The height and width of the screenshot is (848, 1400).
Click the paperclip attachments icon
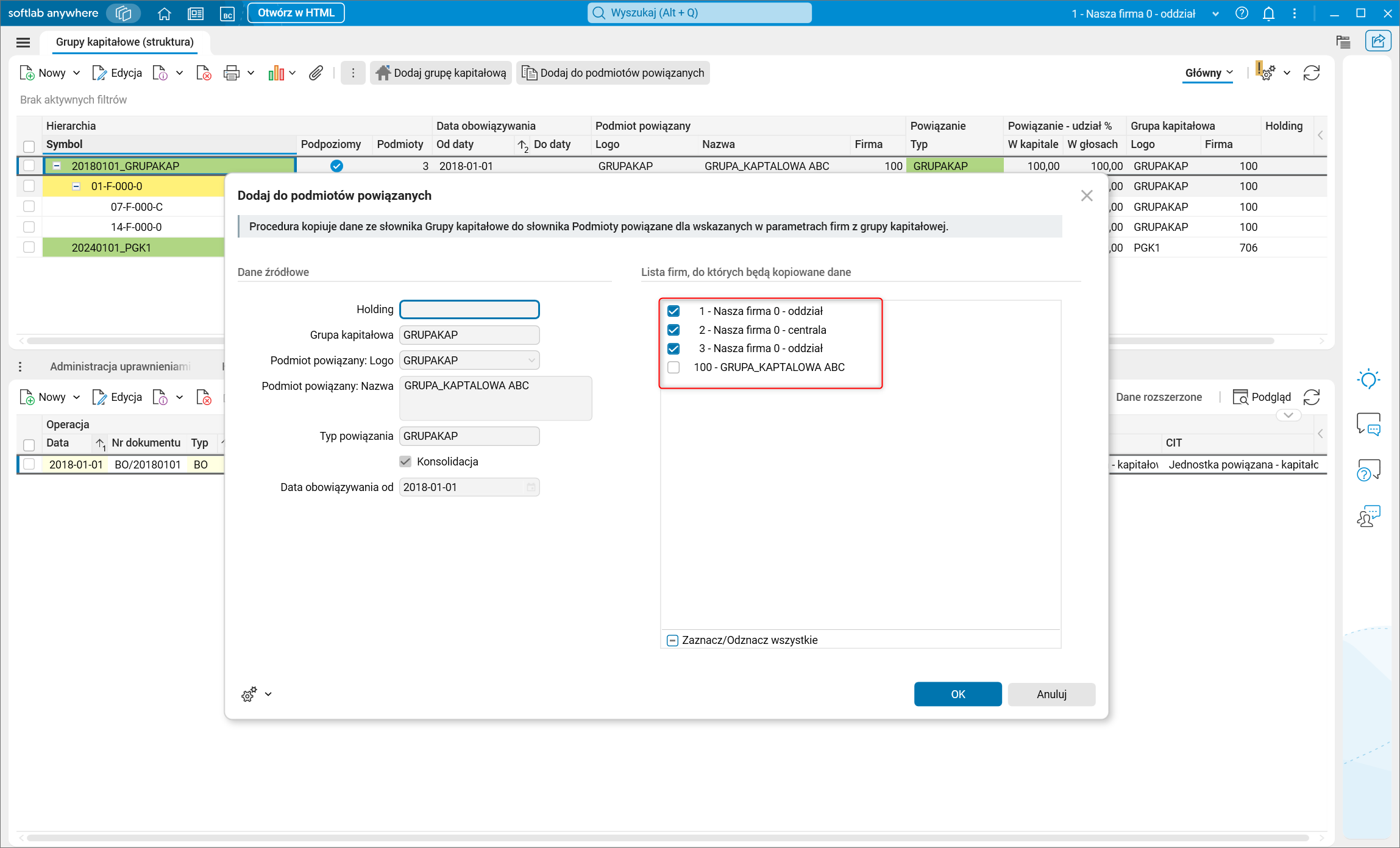(316, 73)
